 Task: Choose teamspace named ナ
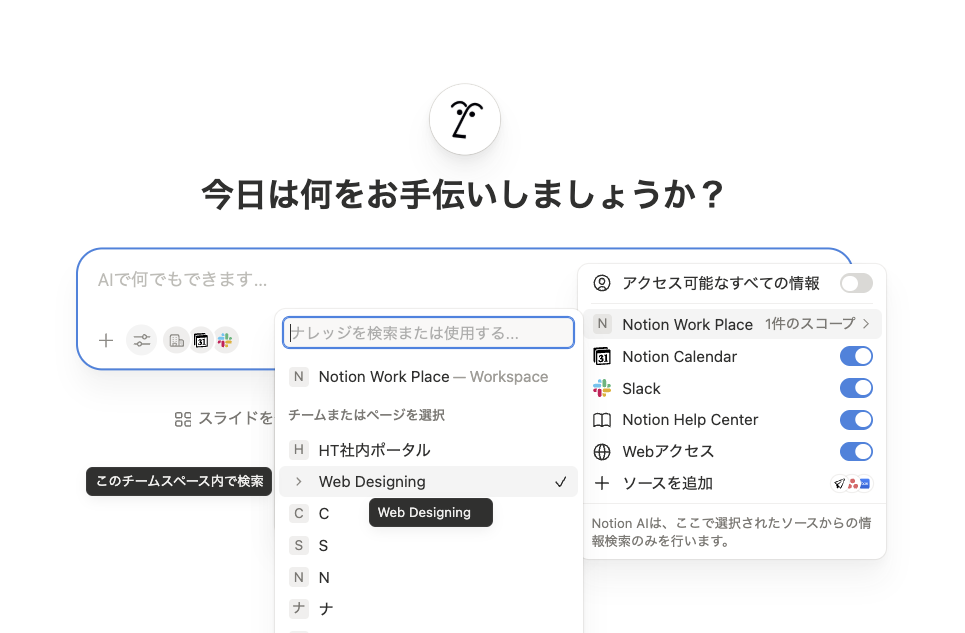pyautogui.click(x=428, y=608)
